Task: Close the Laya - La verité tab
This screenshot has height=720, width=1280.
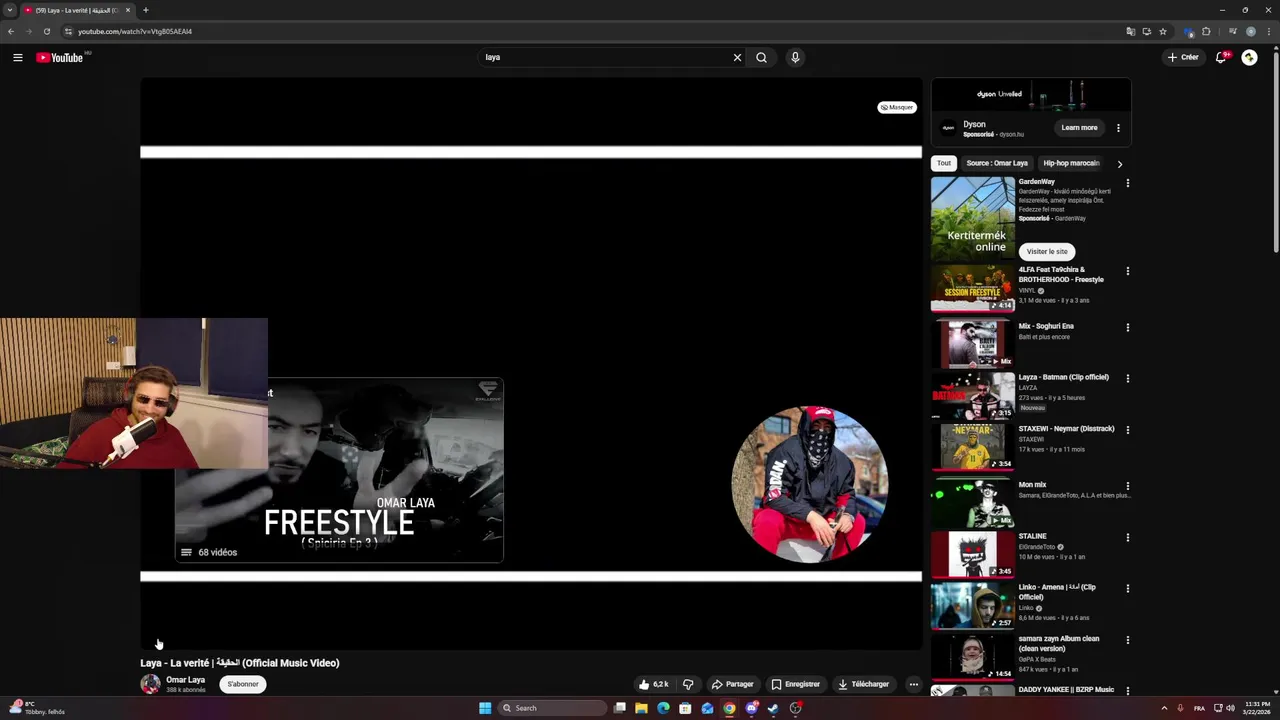Action: pos(128,10)
